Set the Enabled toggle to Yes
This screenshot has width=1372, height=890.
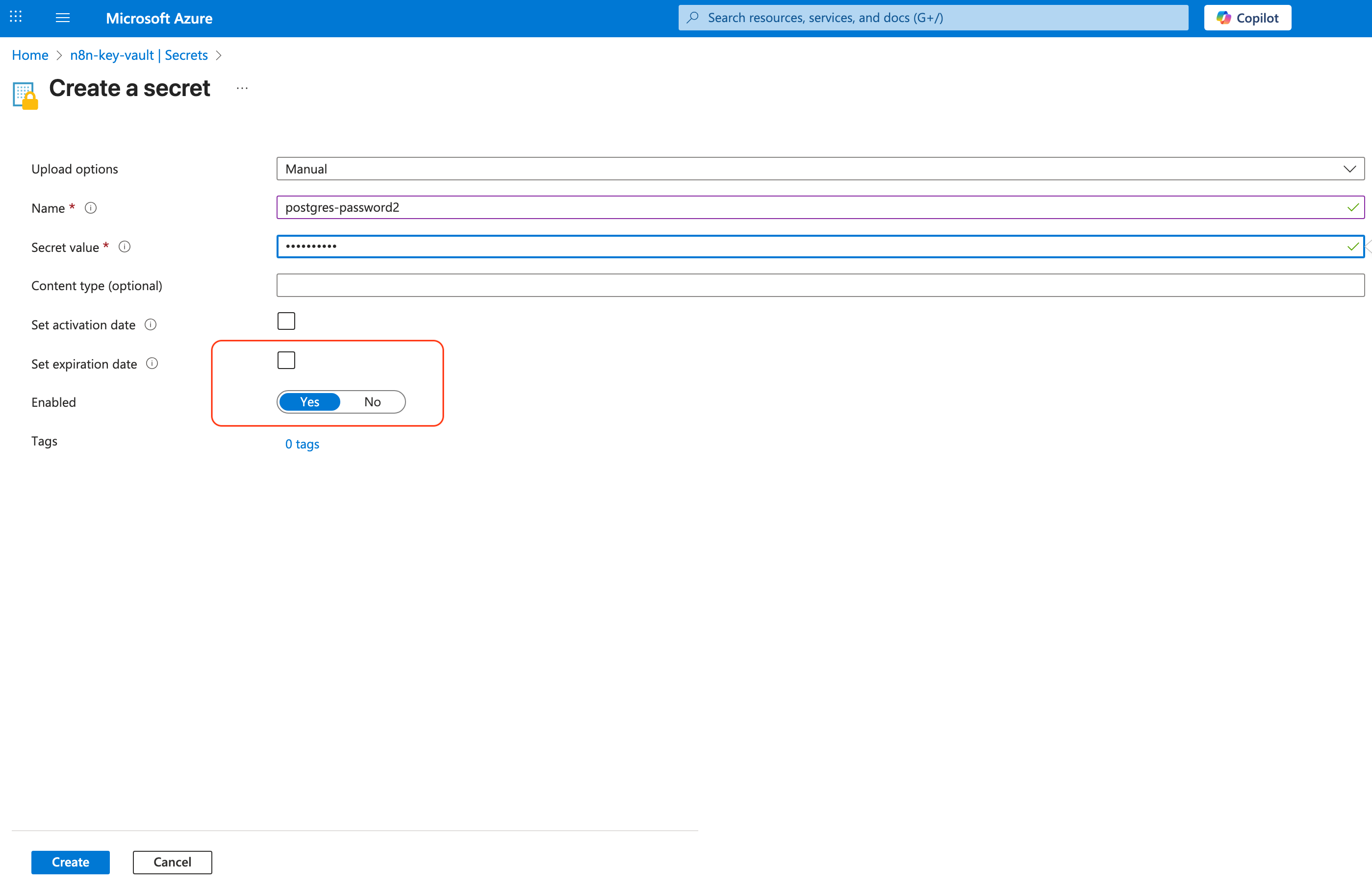(309, 402)
